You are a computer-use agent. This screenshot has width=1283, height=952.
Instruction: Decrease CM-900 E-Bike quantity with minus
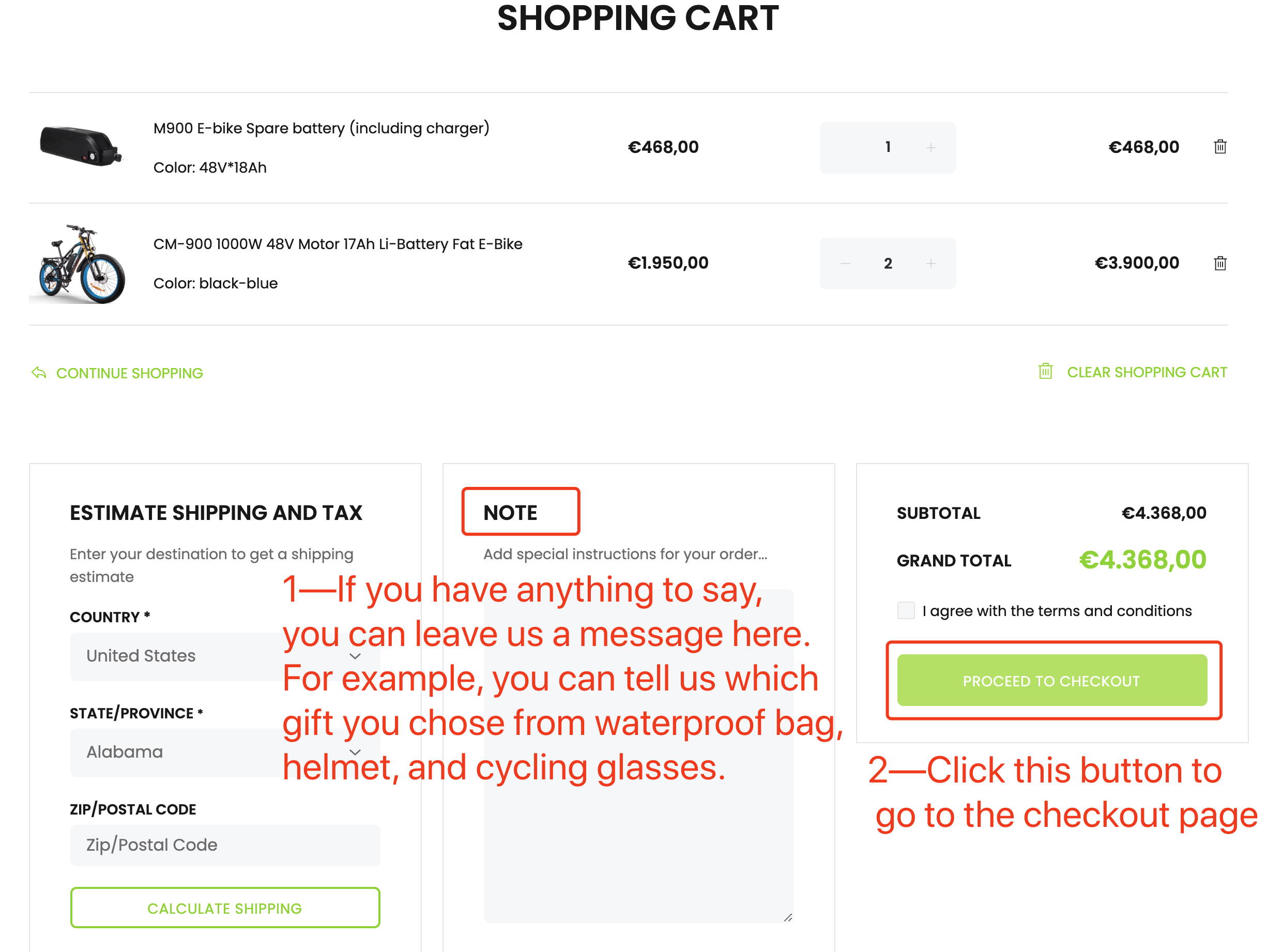tap(845, 264)
